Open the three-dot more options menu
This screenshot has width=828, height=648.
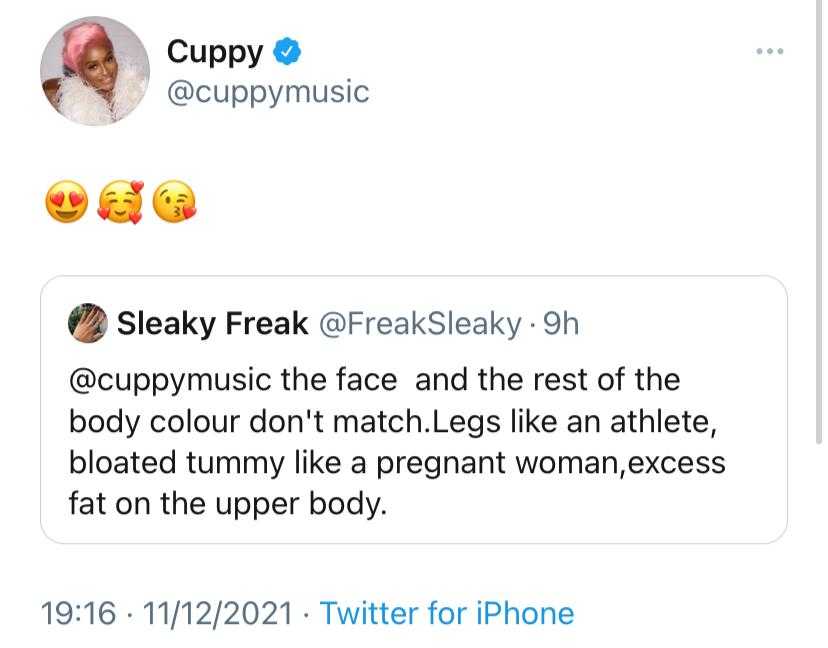pos(769,50)
